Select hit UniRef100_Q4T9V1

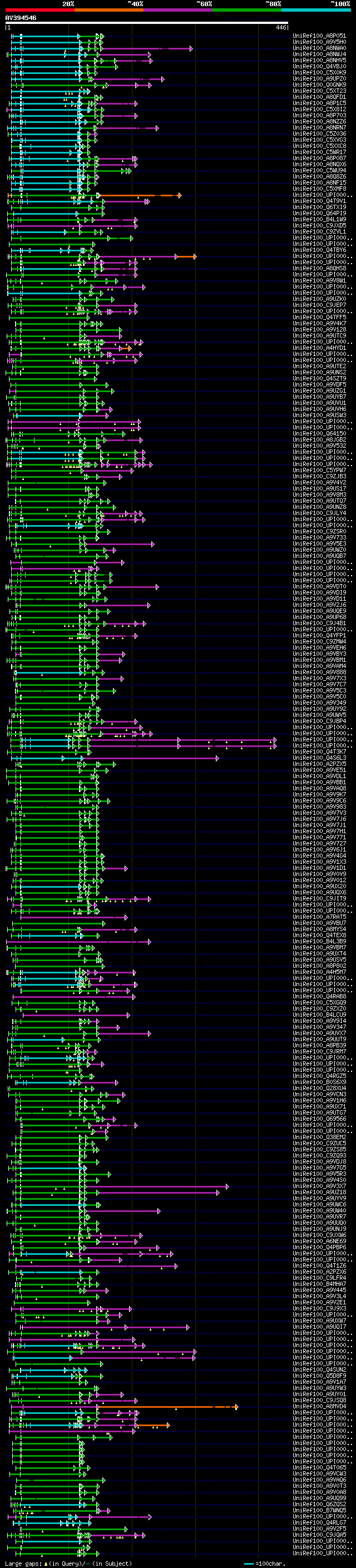(x=319, y=201)
